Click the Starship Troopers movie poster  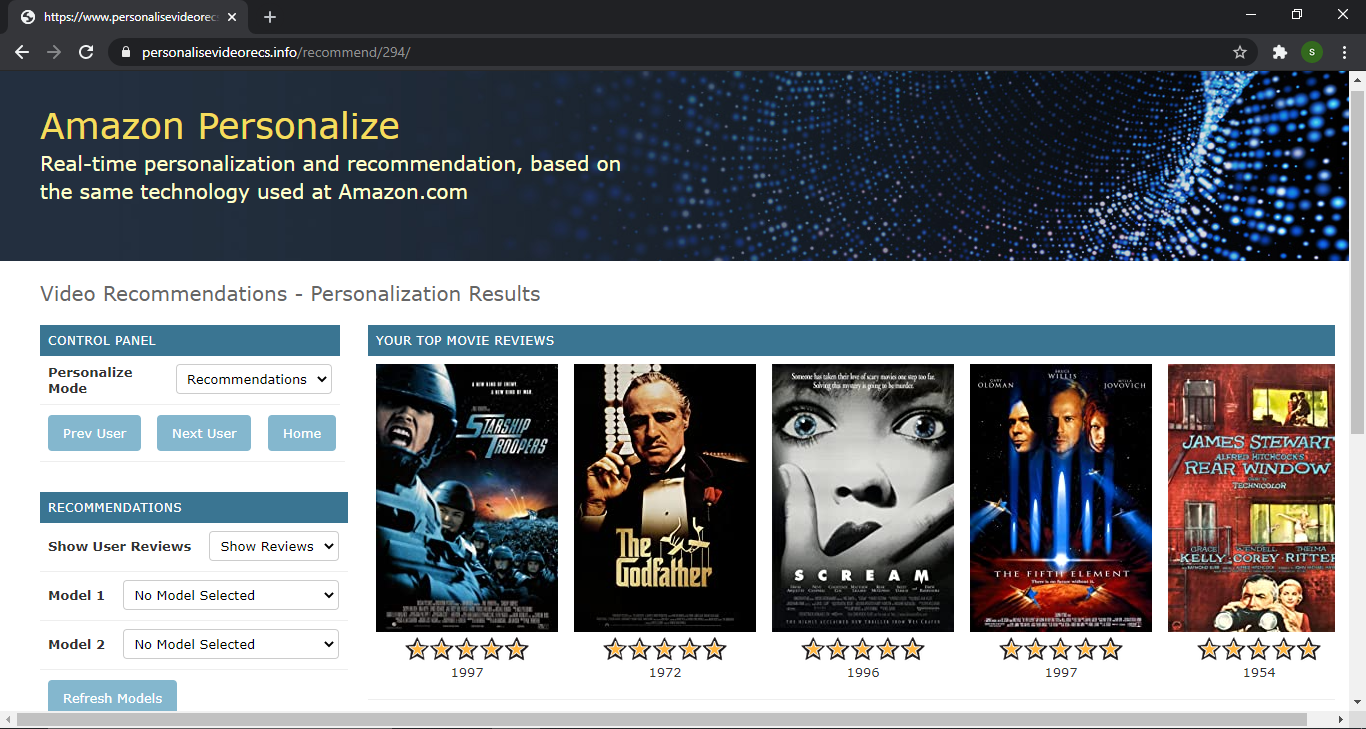pyautogui.click(x=466, y=497)
